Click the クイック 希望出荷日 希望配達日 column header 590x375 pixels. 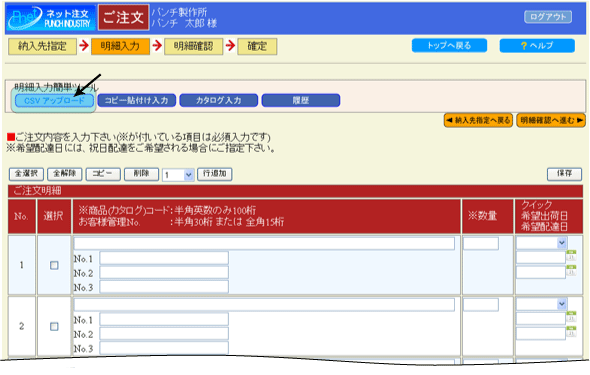tap(548, 216)
